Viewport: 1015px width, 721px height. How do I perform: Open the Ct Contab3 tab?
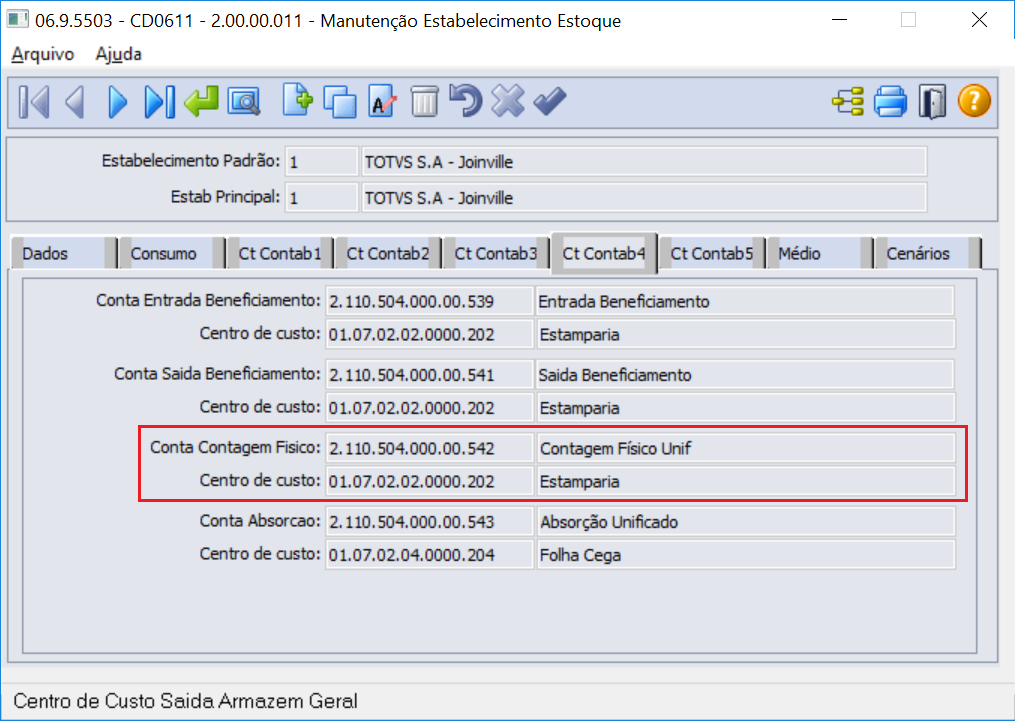[x=496, y=253]
